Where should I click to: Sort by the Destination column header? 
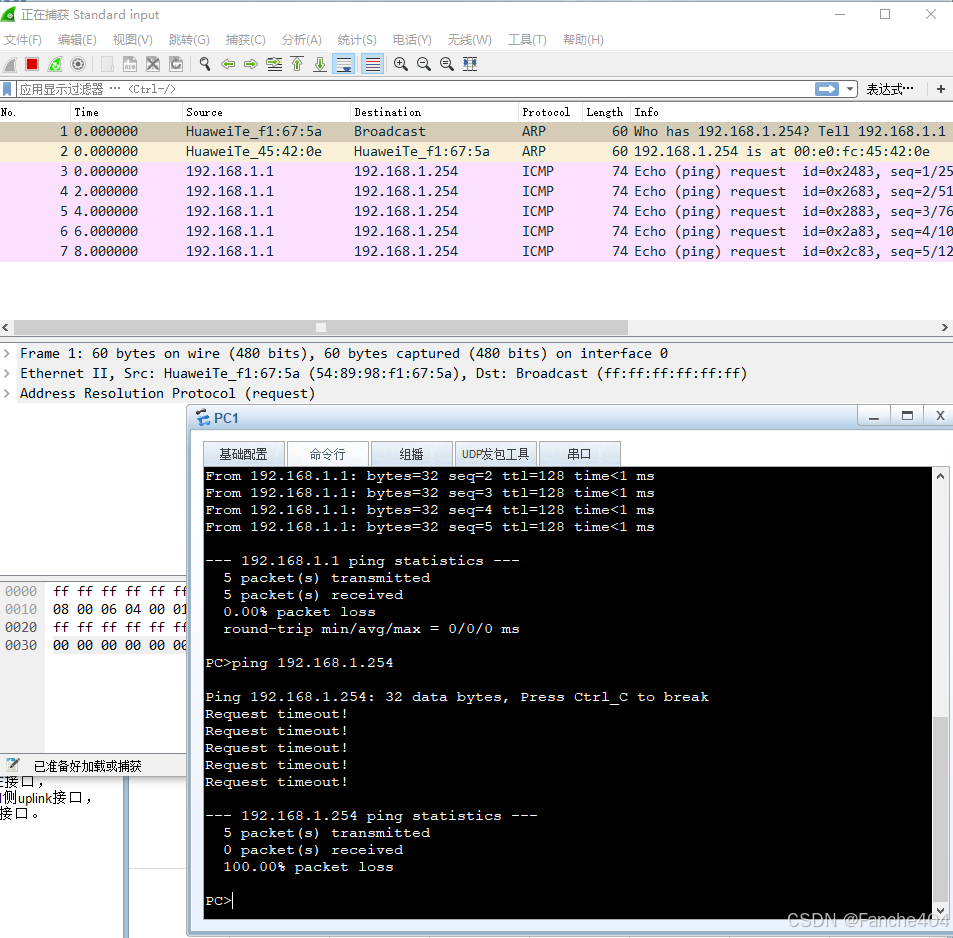433,112
